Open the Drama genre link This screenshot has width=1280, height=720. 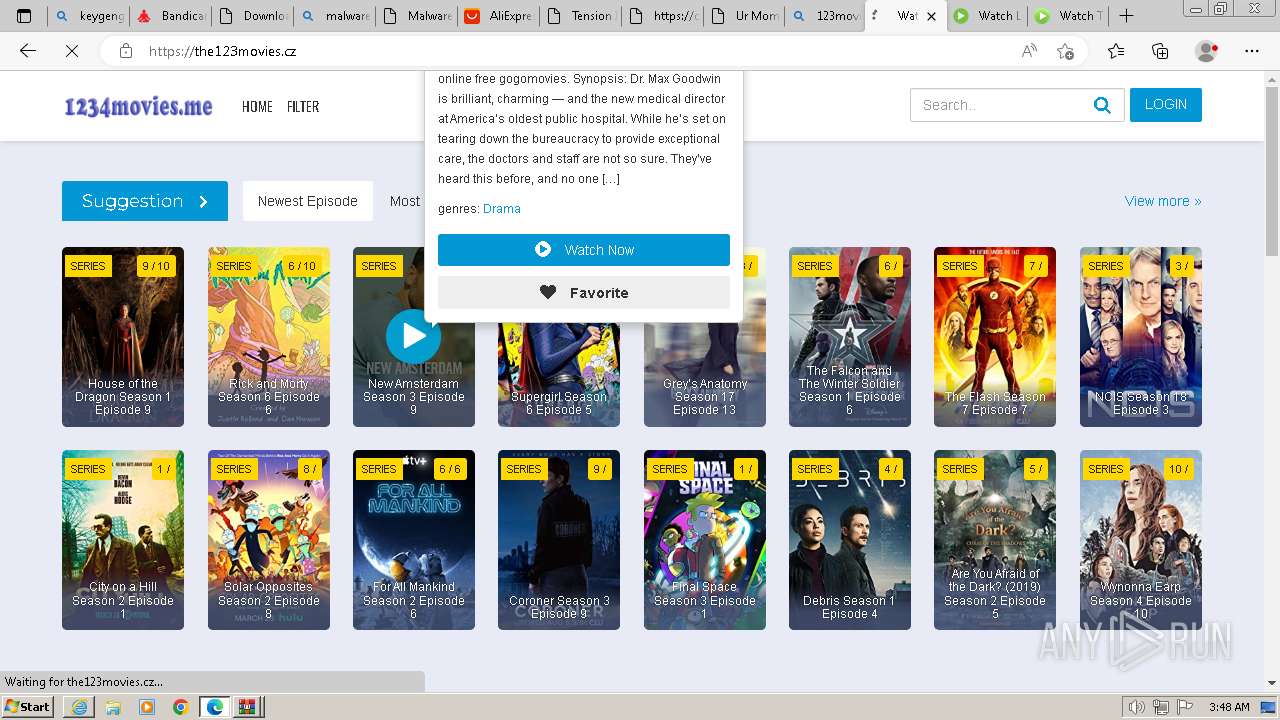coord(502,209)
